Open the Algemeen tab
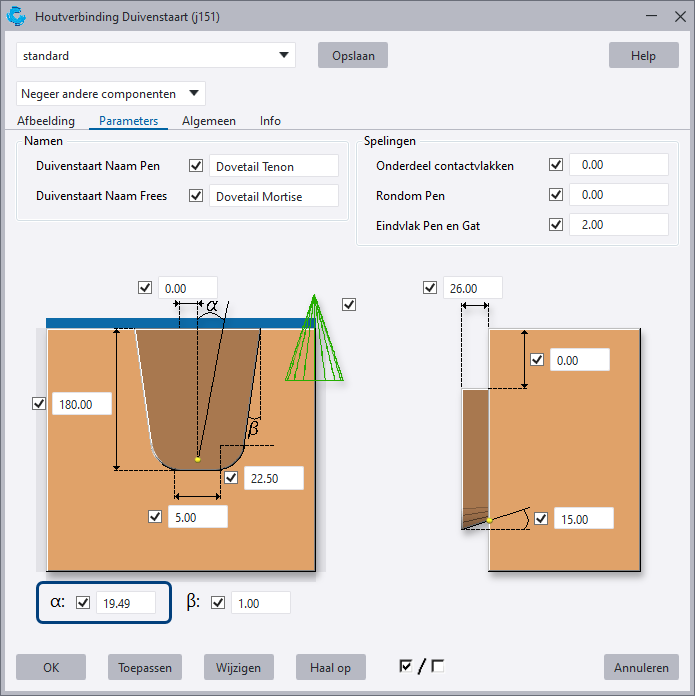The height and width of the screenshot is (696, 695). [x=209, y=121]
